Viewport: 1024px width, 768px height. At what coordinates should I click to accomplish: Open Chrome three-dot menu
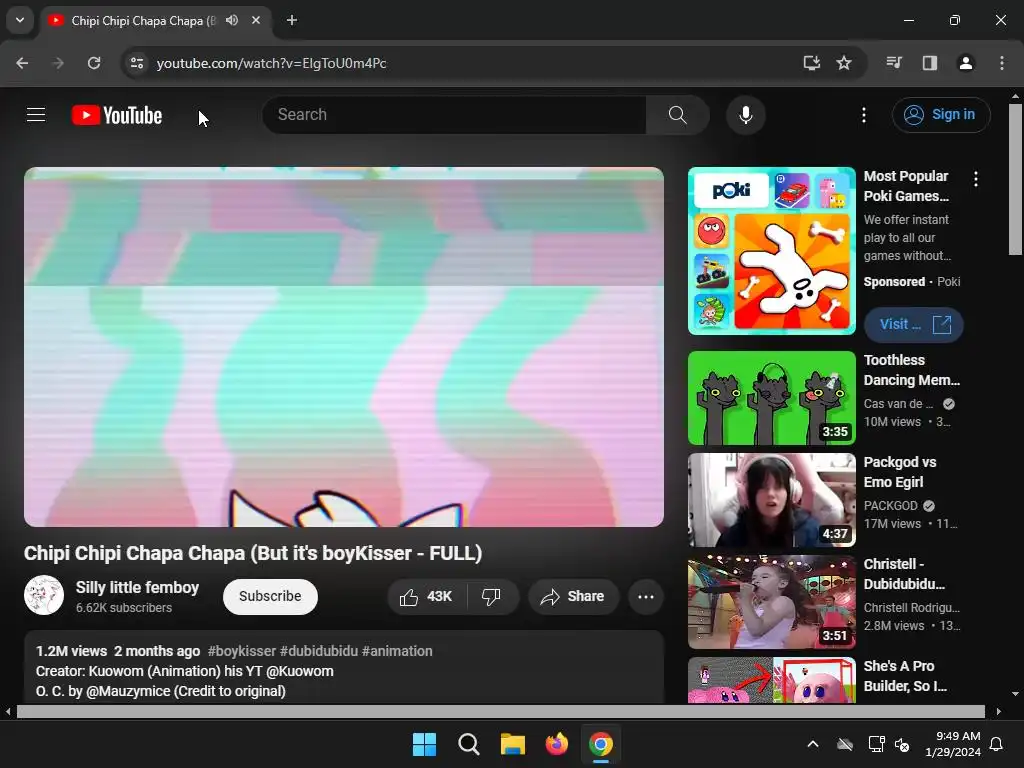coord(1002,63)
